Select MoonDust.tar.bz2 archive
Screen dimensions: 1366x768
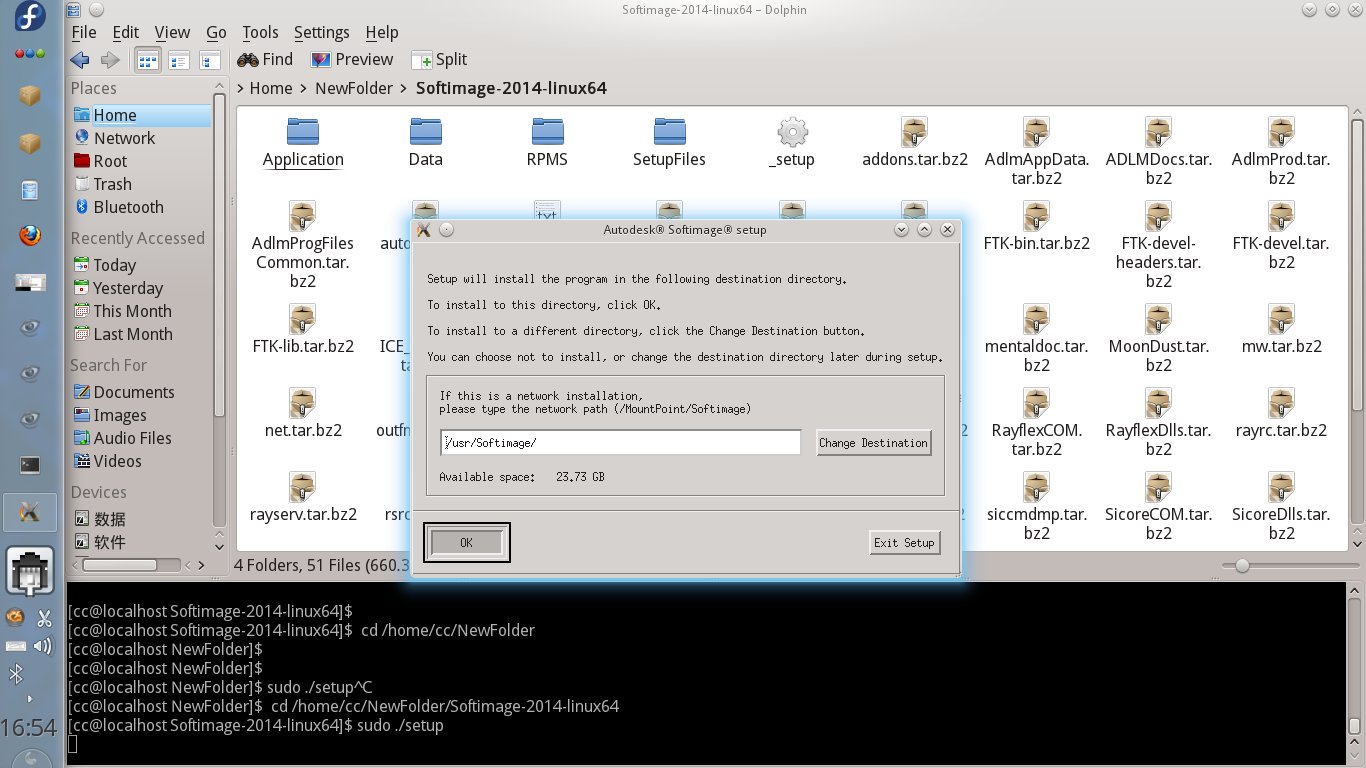click(1159, 340)
